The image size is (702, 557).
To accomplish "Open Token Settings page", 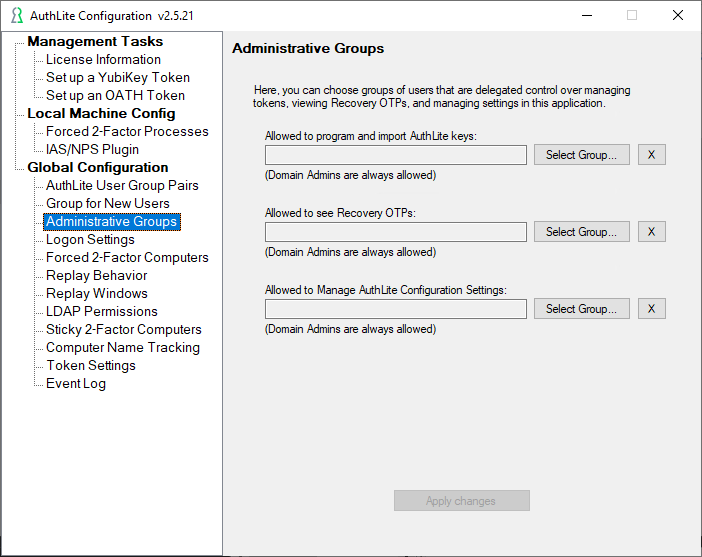I will coord(91,365).
